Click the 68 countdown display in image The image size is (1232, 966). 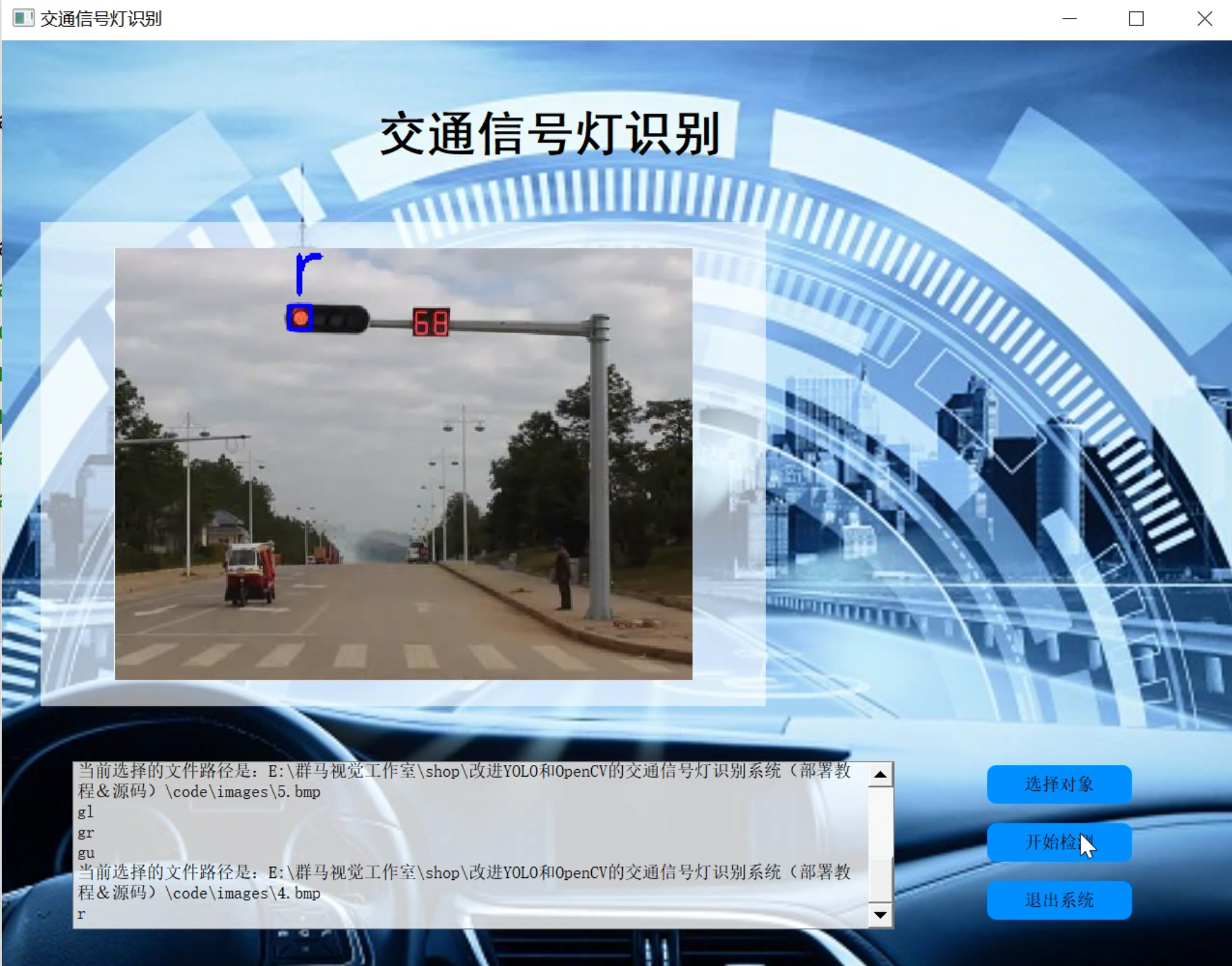pos(431,322)
